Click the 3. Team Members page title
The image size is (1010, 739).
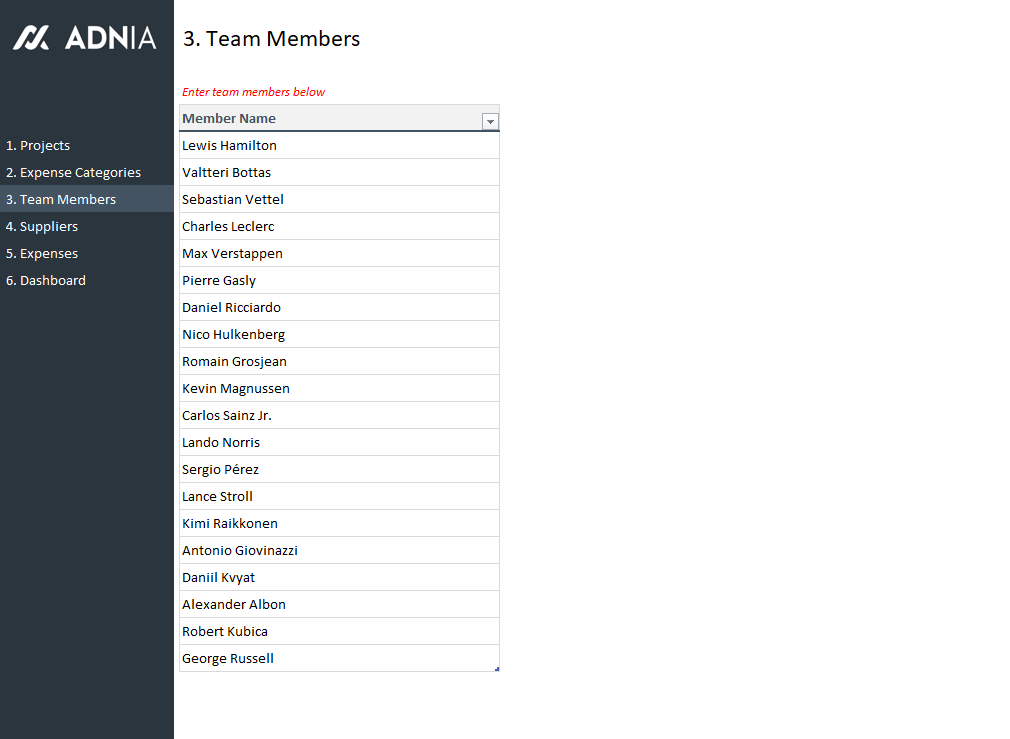pos(272,39)
